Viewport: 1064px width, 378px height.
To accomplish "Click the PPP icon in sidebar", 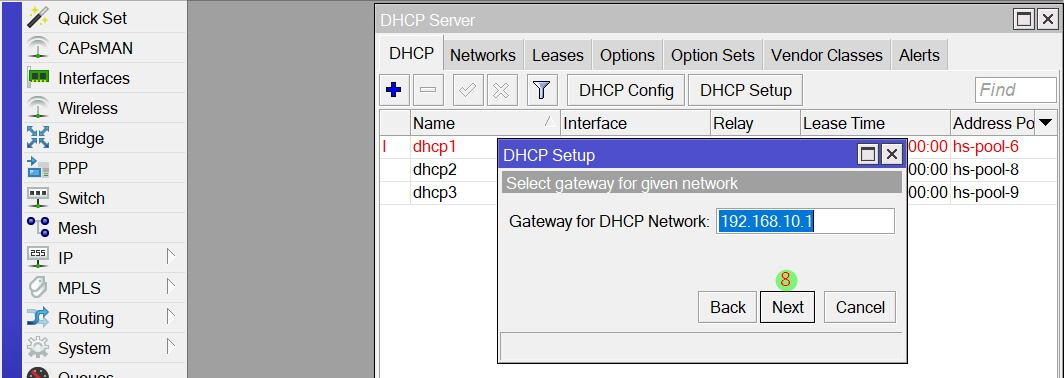I will (38, 168).
